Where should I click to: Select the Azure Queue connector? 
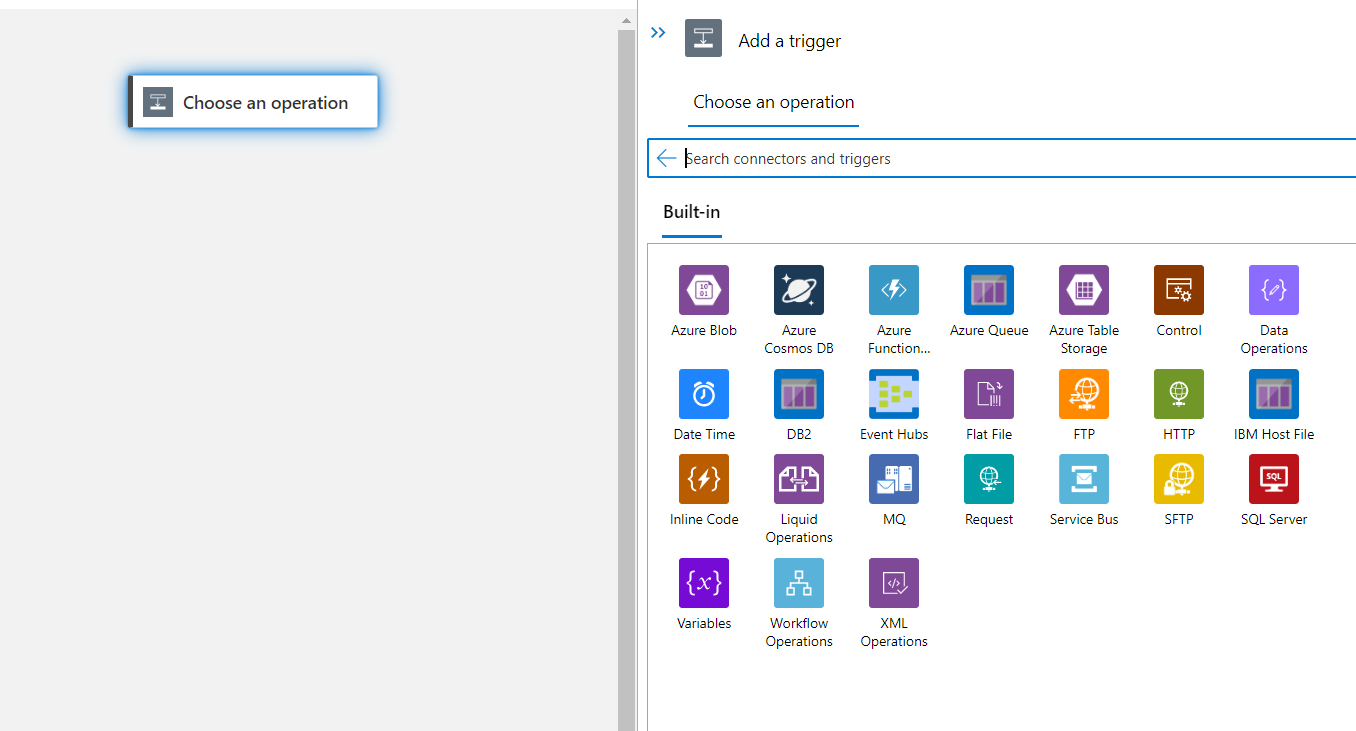pos(989,290)
